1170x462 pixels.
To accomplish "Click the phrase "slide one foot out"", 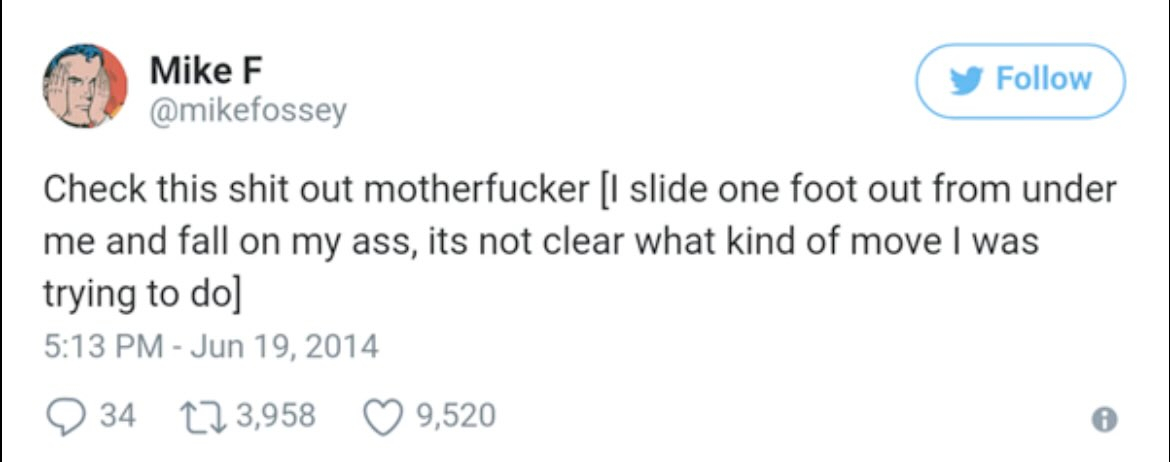I will point(740,191).
